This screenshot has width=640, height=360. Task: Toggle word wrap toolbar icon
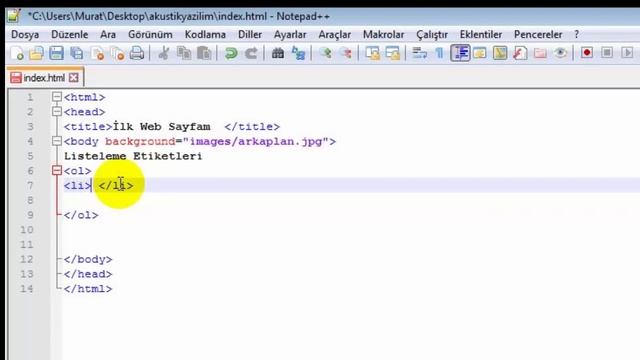(419, 53)
